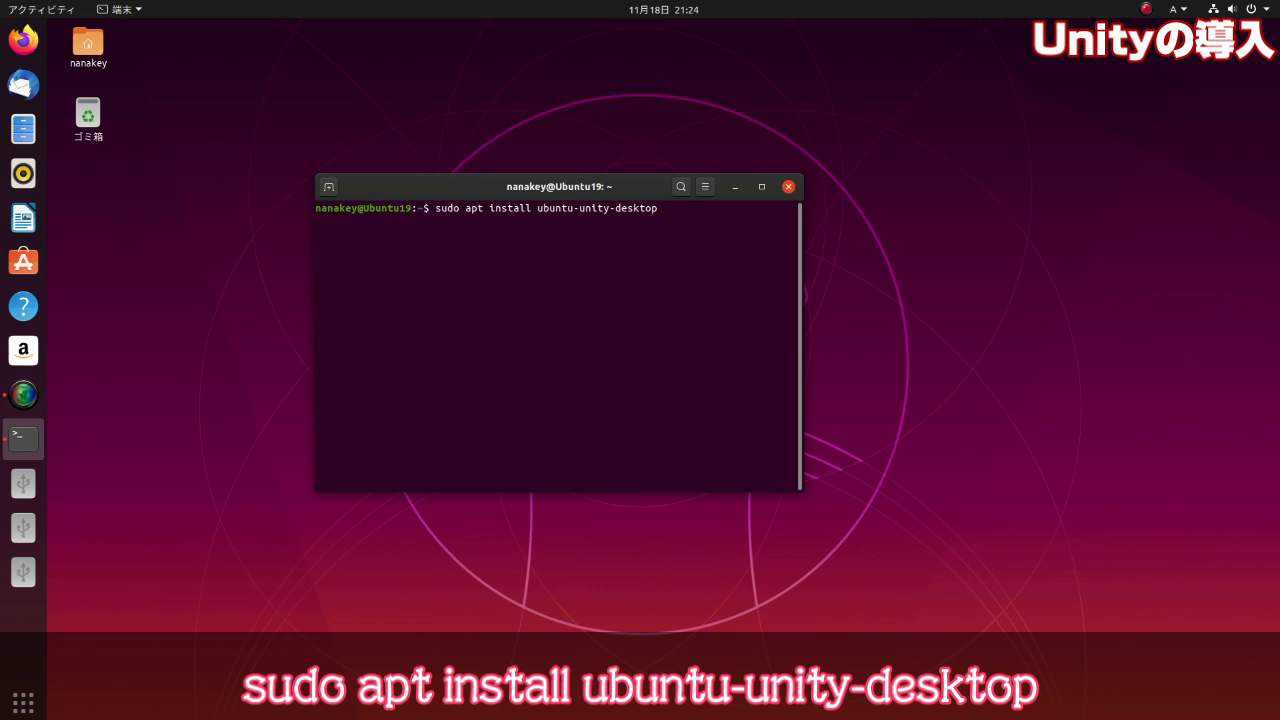The width and height of the screenshot is (1280, 720).
Task: Open a new terminal tab
Action: pyautogui.click(x=328, y=186)
